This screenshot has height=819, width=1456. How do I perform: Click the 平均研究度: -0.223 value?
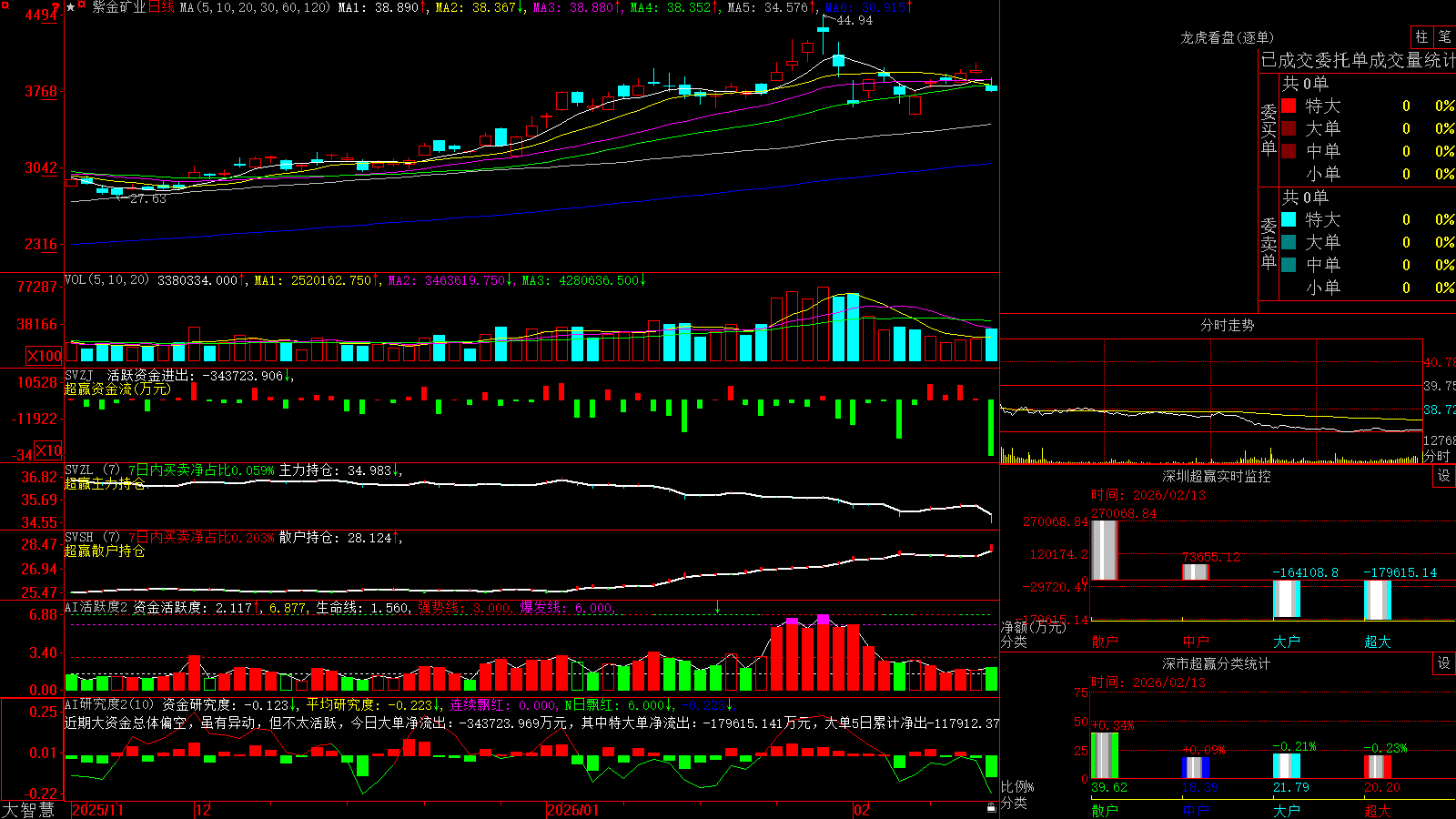coord(369,704)
